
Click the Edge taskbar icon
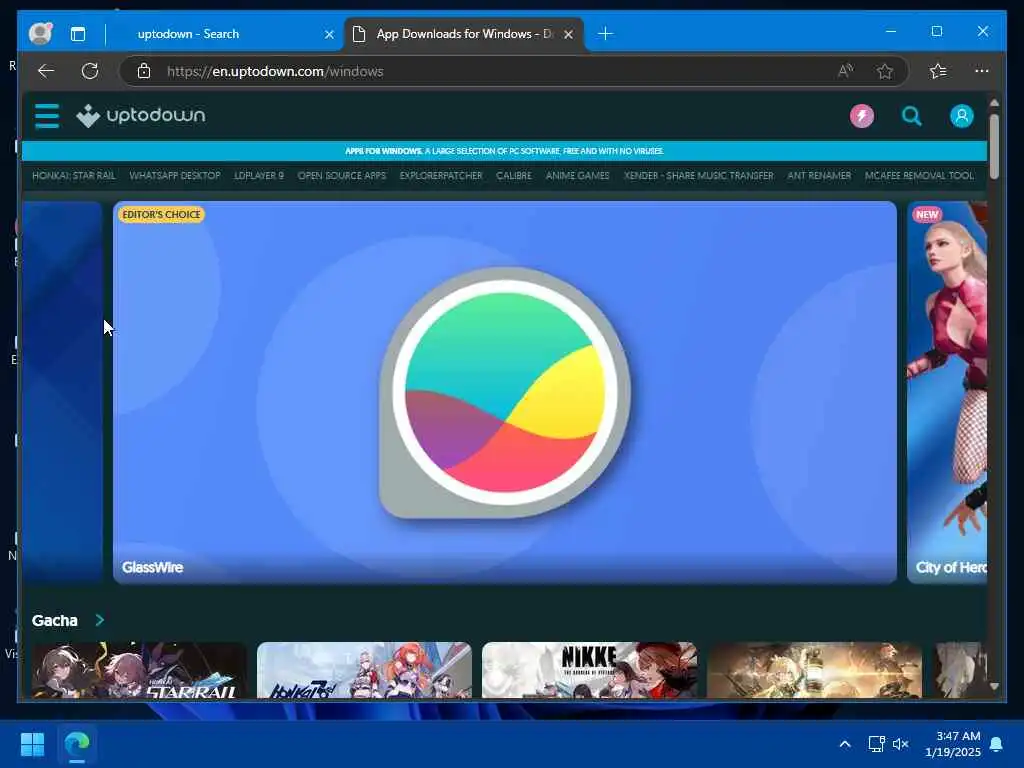(x=77, y=744)
